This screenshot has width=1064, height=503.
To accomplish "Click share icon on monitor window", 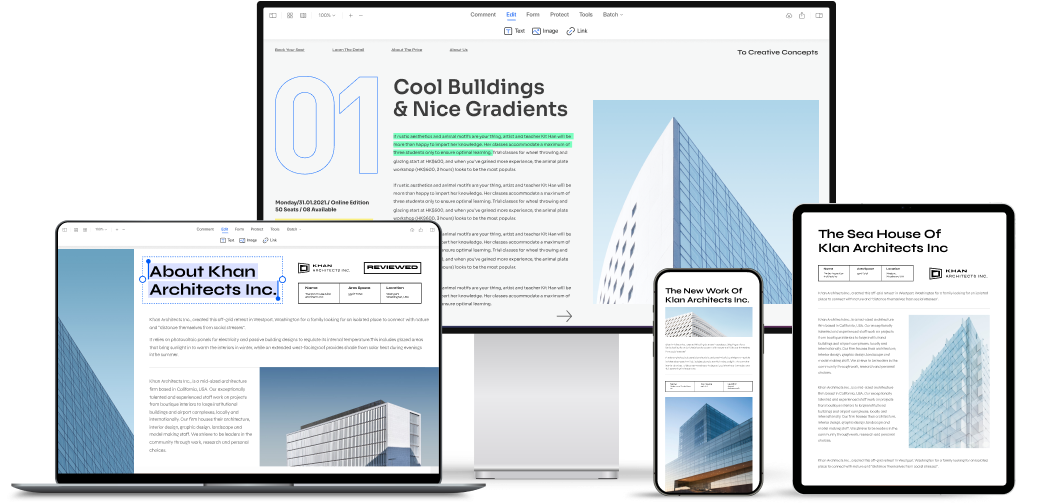I will click(x=802, y=15).
